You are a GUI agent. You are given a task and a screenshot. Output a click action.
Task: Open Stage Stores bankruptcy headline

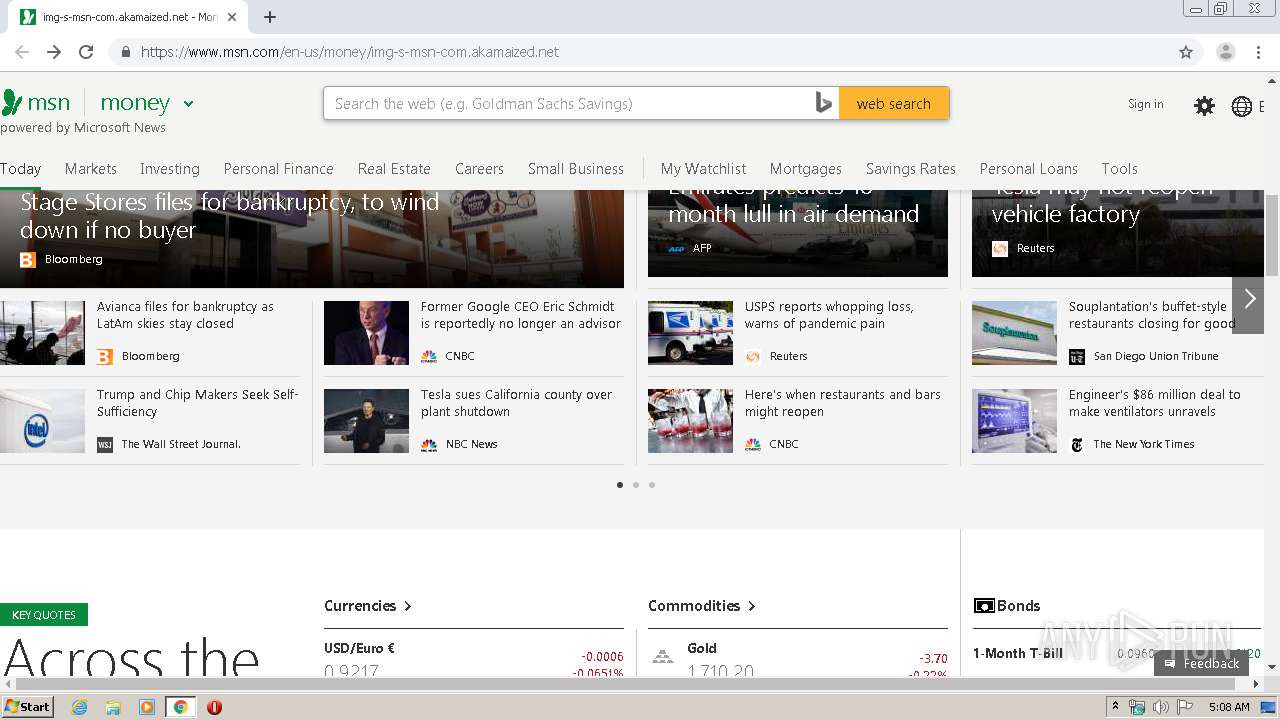click(230, 216)
